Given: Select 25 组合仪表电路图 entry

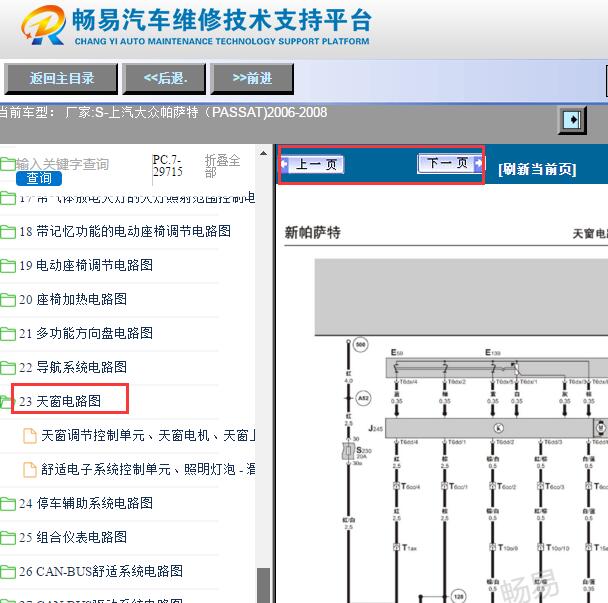Looking at the screenshot, I should coord(73,537).
